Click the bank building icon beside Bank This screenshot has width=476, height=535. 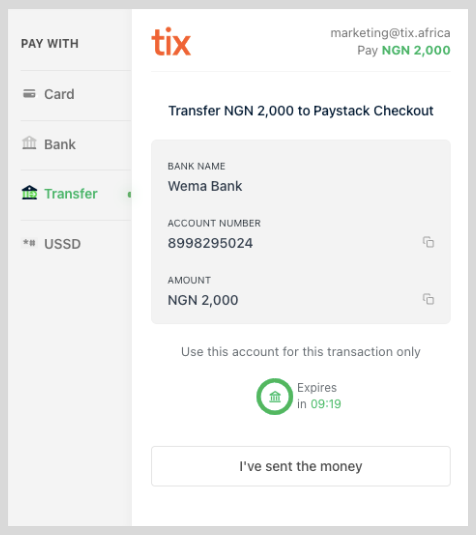coord(29,143)
